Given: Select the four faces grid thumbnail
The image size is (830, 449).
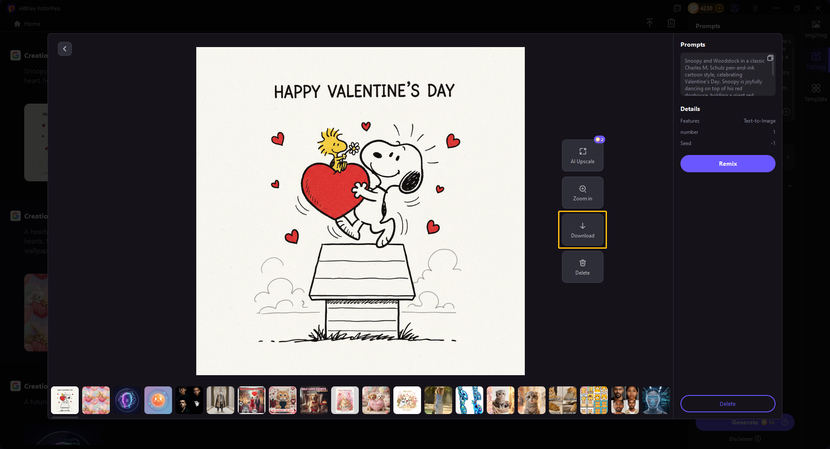Looking at the screenshot, I should (625, 400).
